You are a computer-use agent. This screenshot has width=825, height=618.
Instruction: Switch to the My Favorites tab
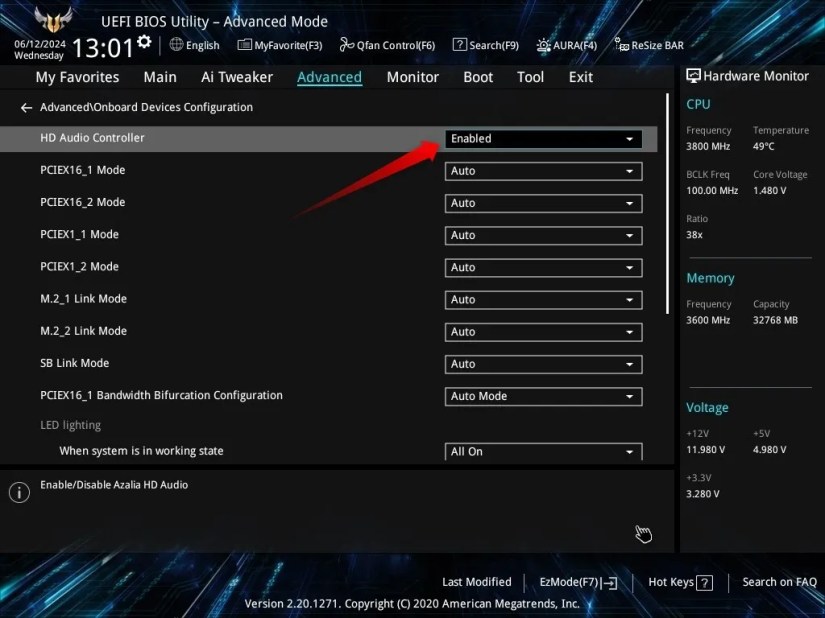pos(77,77)
